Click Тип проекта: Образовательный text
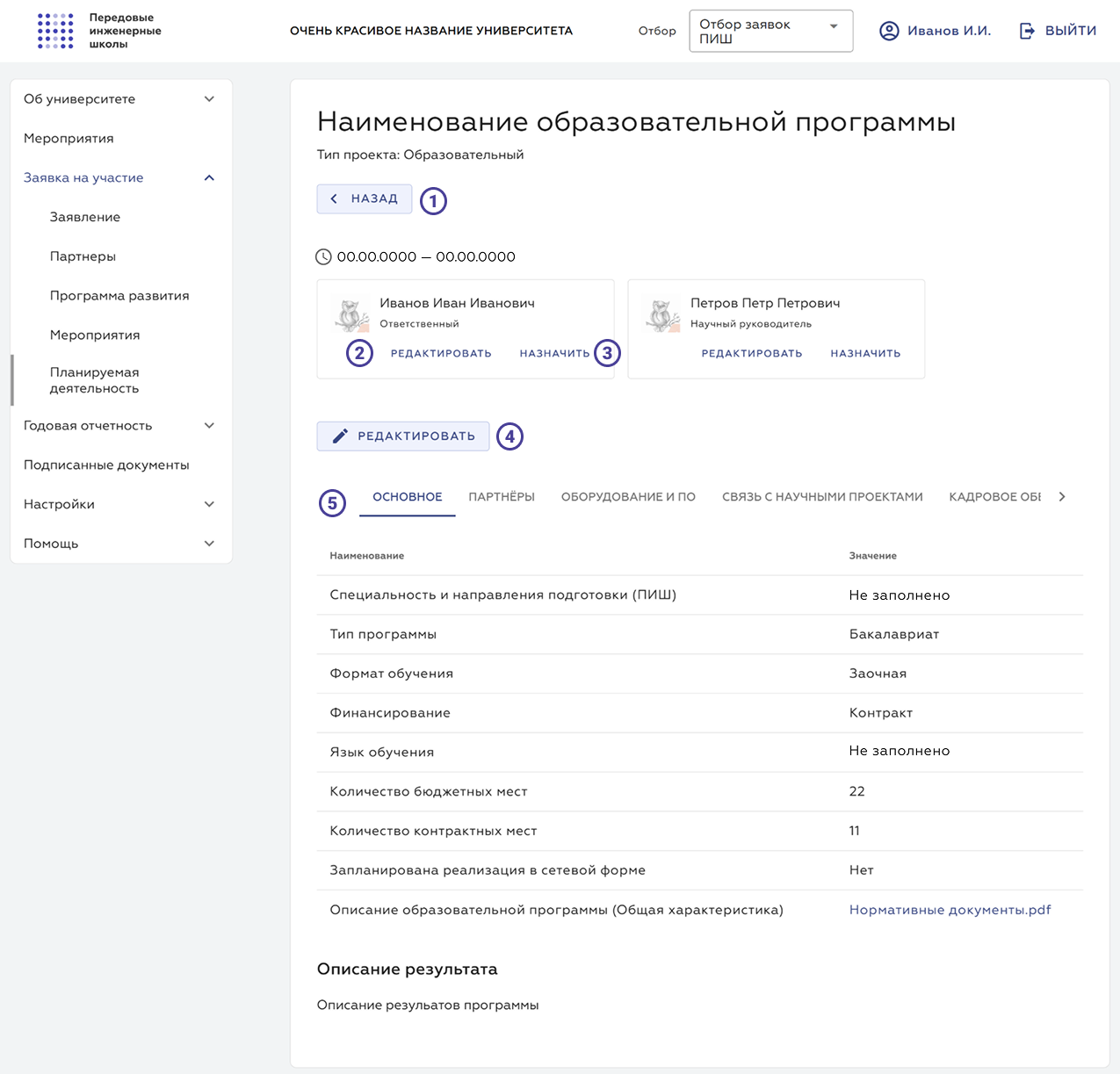Screen dimensions: 1120x1074 pos(420,155)
